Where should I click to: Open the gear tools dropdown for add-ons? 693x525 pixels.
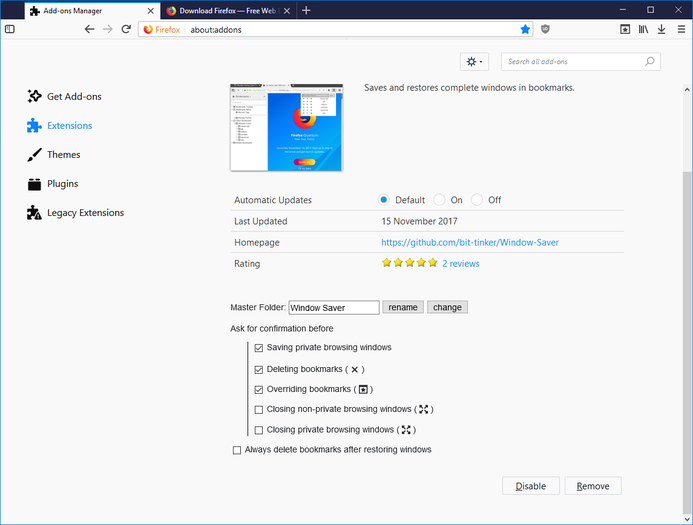tap(473, 62)
